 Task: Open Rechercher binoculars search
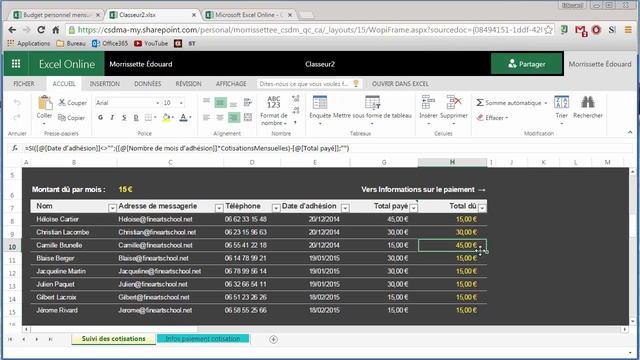[x=588, y=102]
